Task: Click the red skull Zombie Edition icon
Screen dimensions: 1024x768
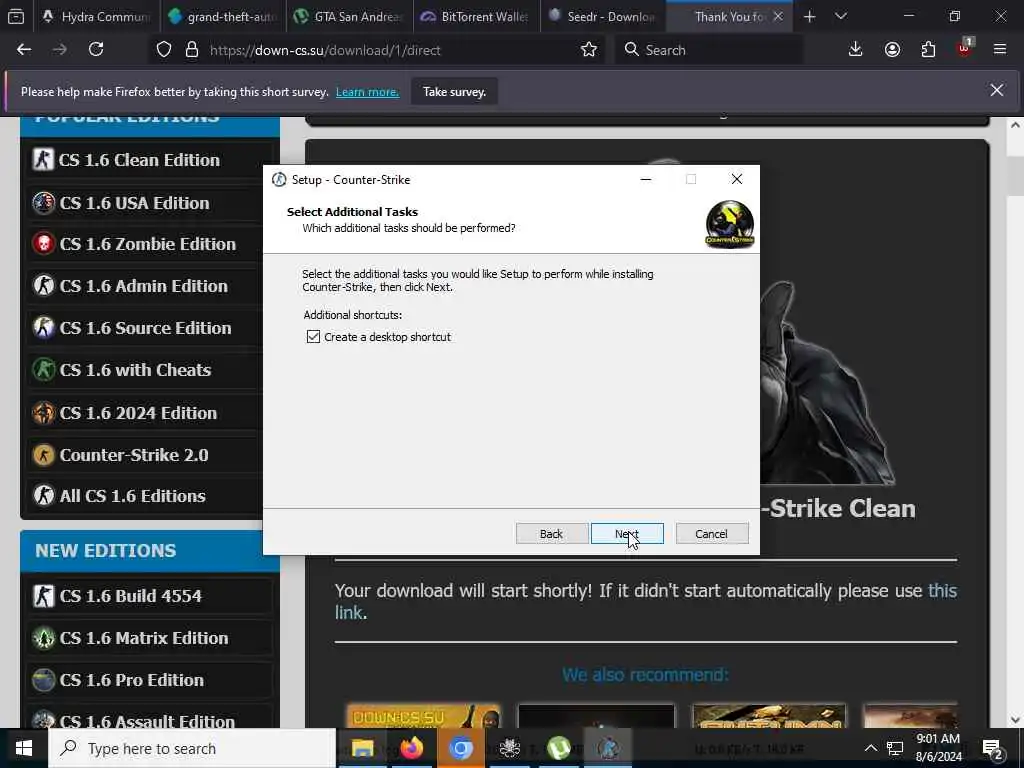Action: point(44,244)
